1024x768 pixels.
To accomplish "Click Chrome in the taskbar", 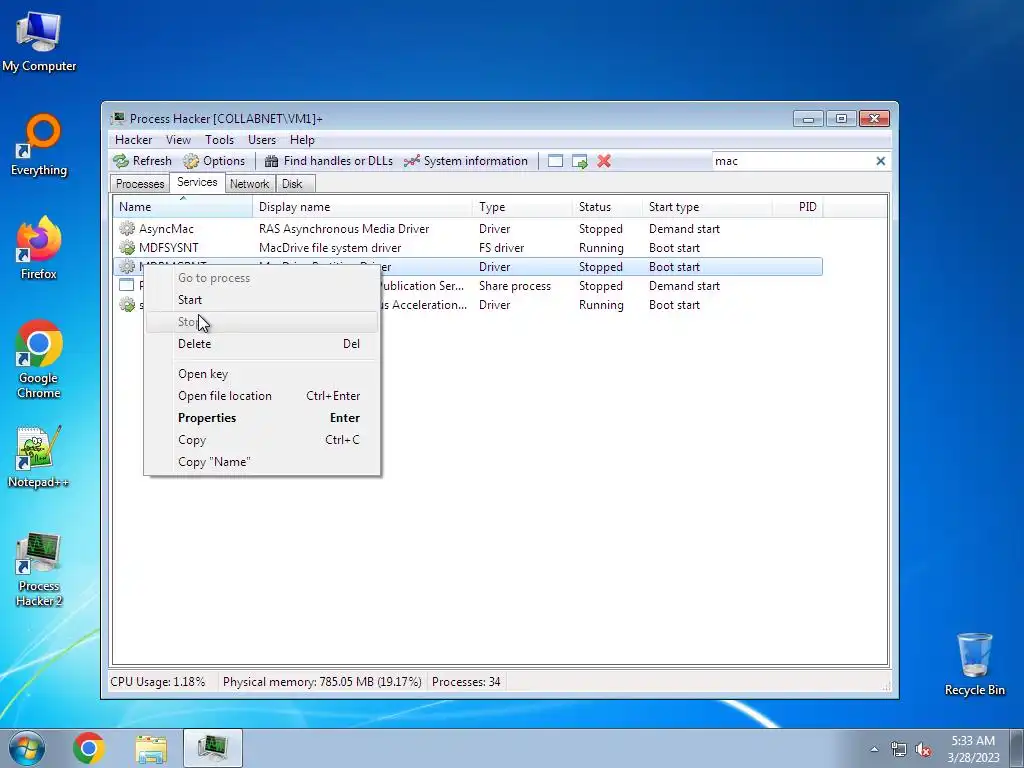I will (x=89, y=748).
